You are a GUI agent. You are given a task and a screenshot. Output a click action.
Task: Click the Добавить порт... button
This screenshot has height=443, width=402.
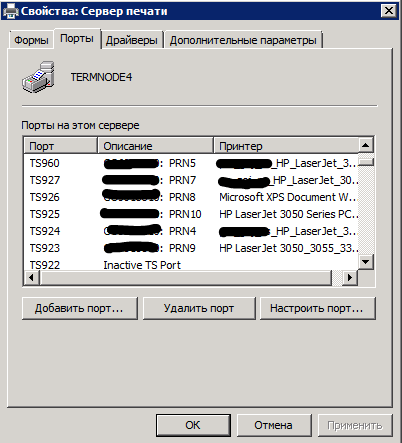(80, 308)
